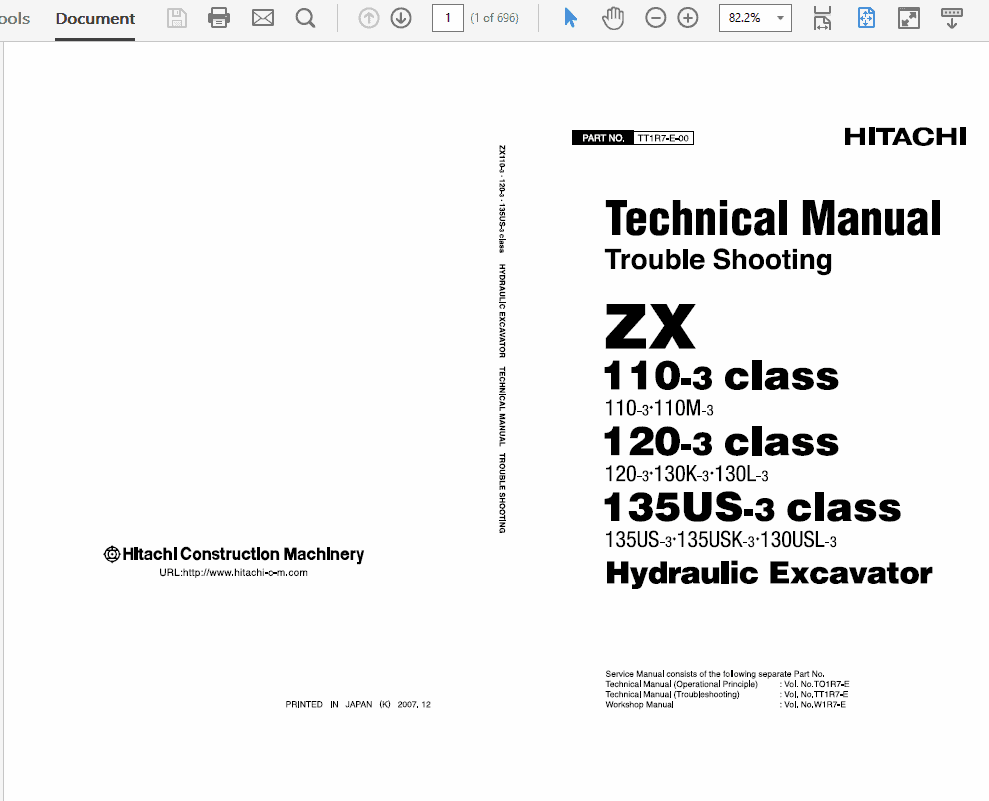
Task: Click vertical spine text HYDRAULIC EXCAVATOR
Action: (502, 310)
